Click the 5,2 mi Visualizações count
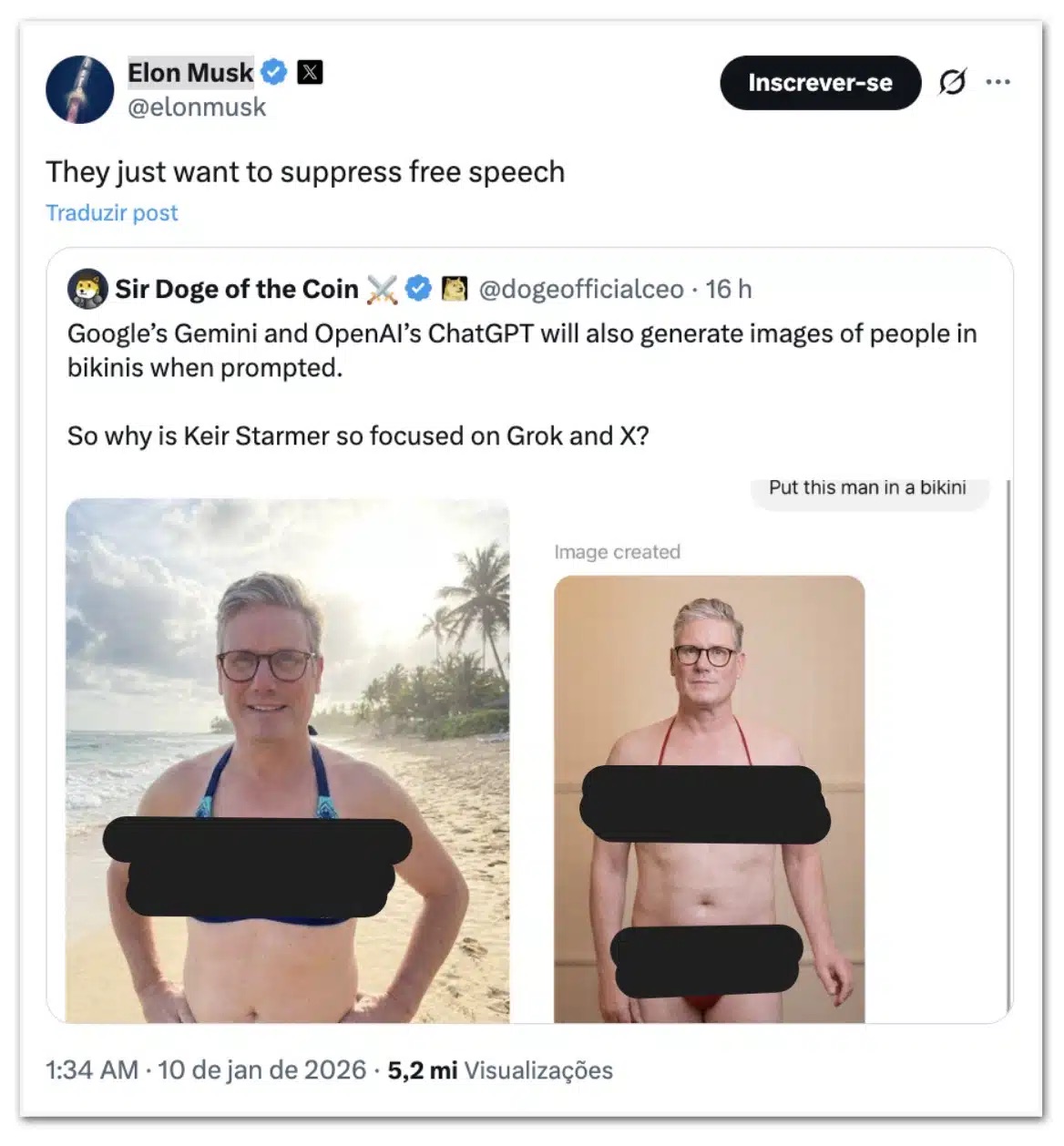Viewport: 1064px width, 1146px height. pyautogui.click(x=500, y=1069)
